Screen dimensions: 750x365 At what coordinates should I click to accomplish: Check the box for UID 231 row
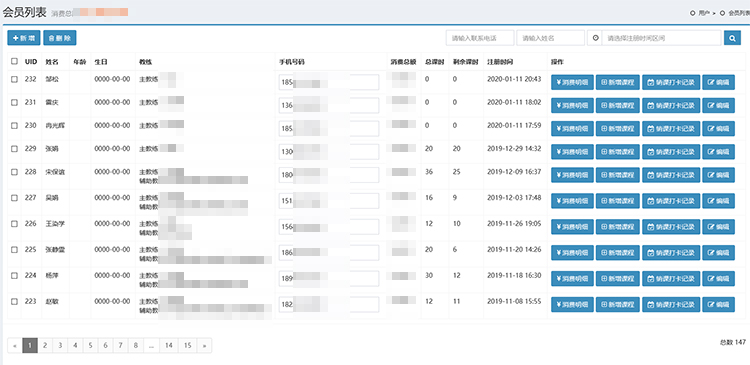point(14,102)
